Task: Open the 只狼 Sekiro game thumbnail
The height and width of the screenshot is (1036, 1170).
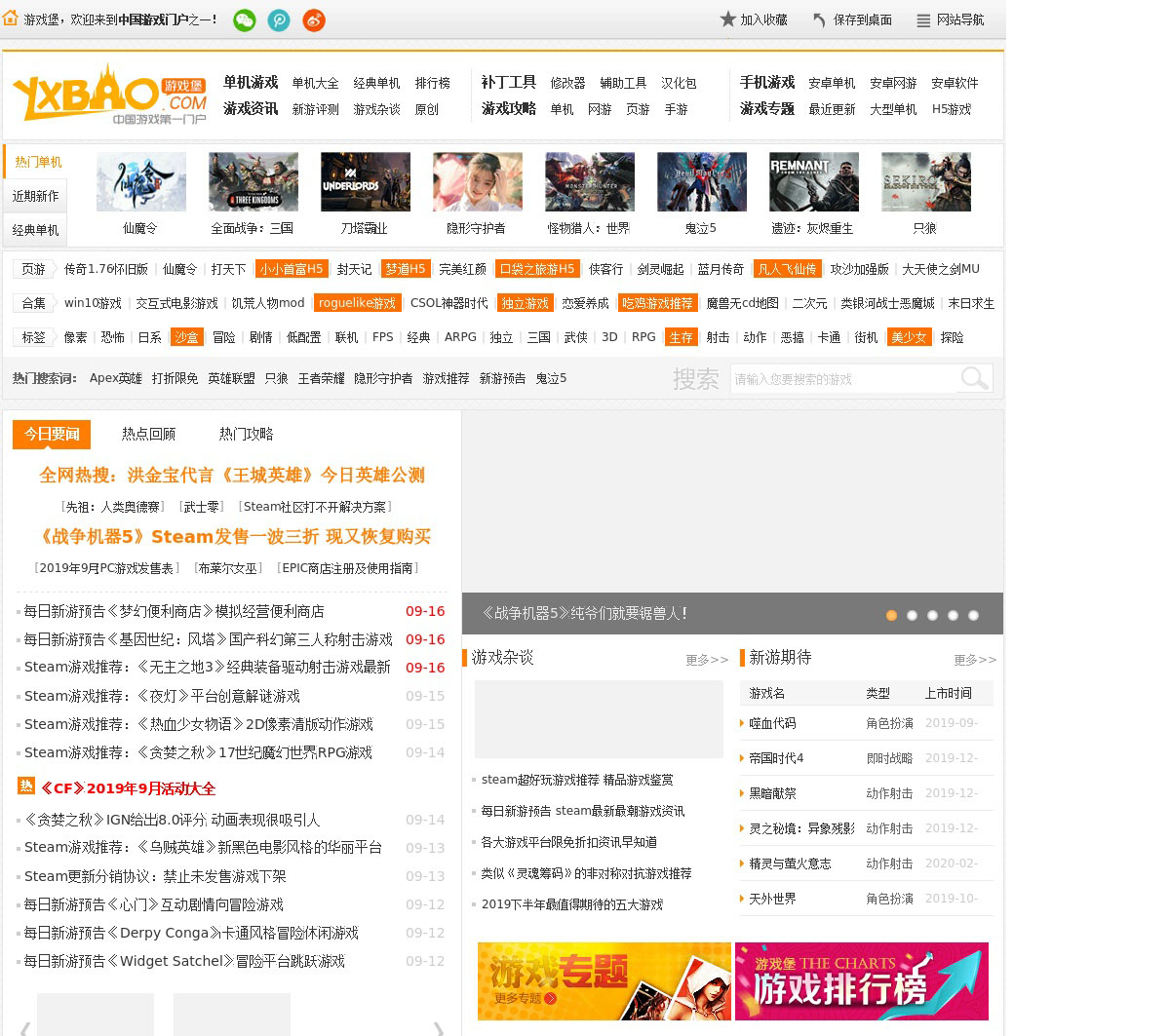Action: 925,182
